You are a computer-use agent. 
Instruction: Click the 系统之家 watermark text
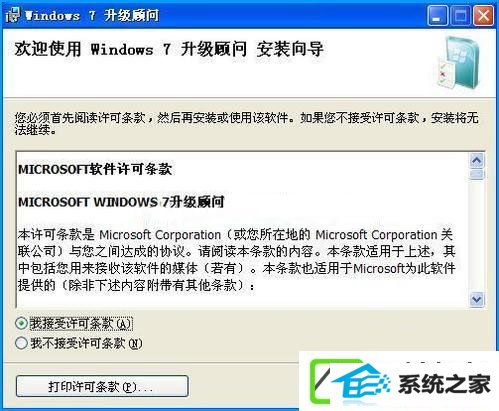(445, 384)
